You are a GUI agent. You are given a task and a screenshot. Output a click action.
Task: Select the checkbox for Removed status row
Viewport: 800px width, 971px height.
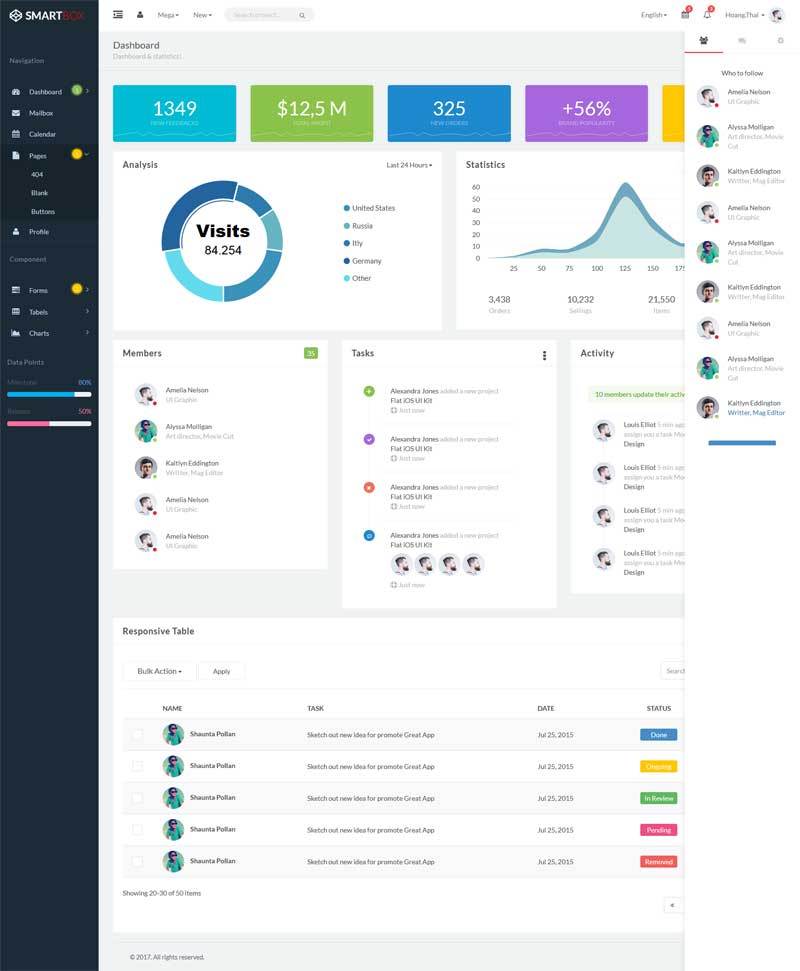137,861
